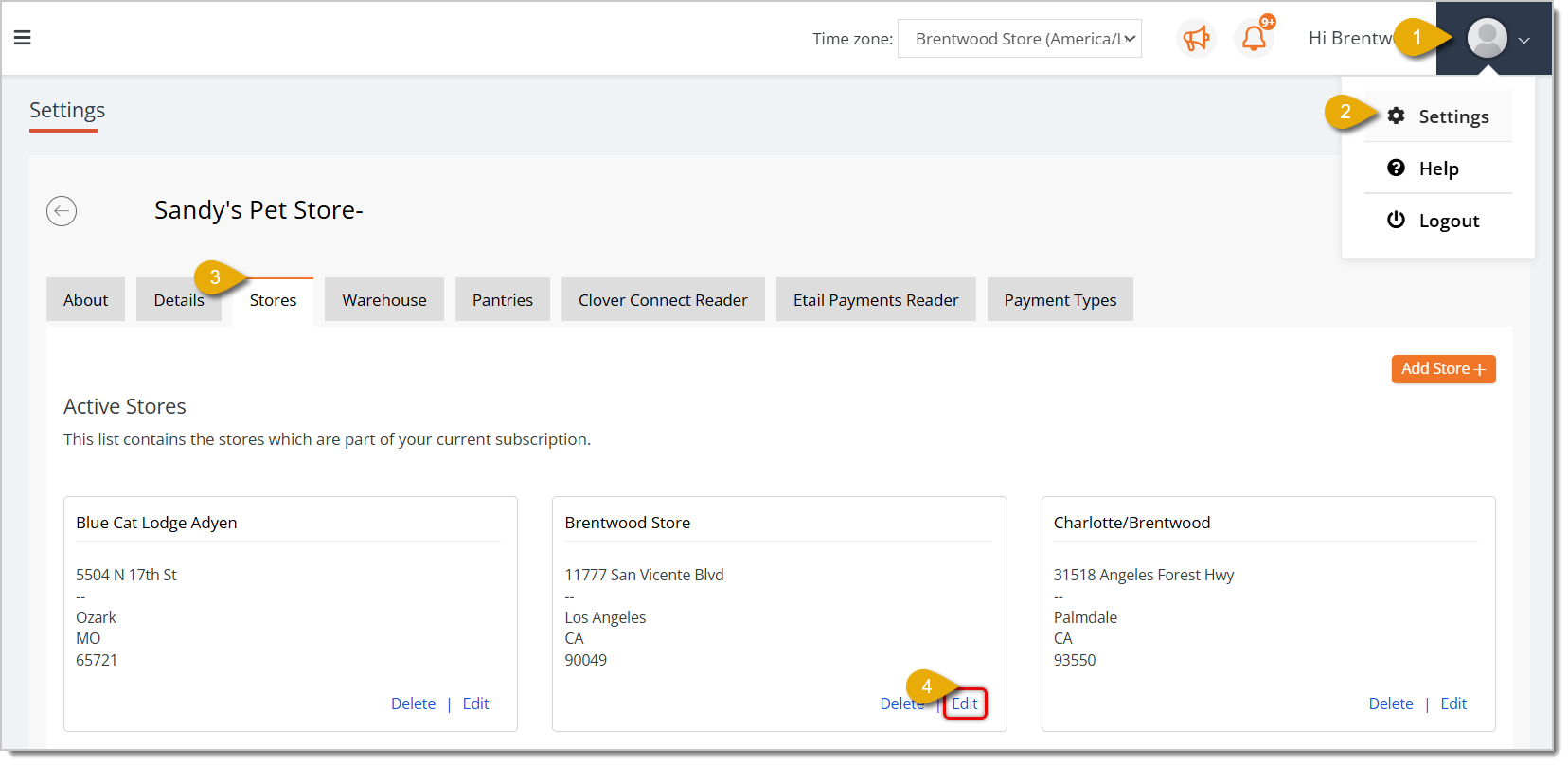This screenshot has width=1568, height=765.
Task: Delete the Brentwood Store
Action: click(x=901, y=703)
